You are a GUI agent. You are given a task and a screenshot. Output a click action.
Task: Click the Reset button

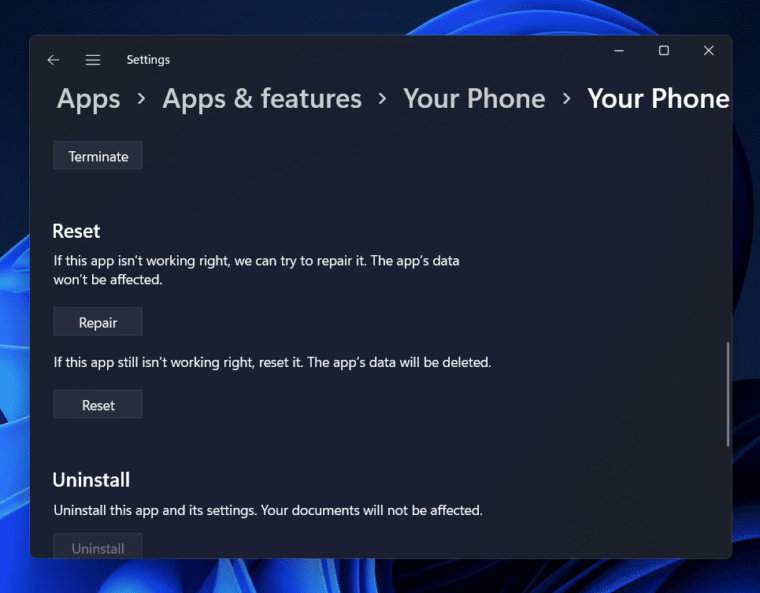tap(98, 404)
